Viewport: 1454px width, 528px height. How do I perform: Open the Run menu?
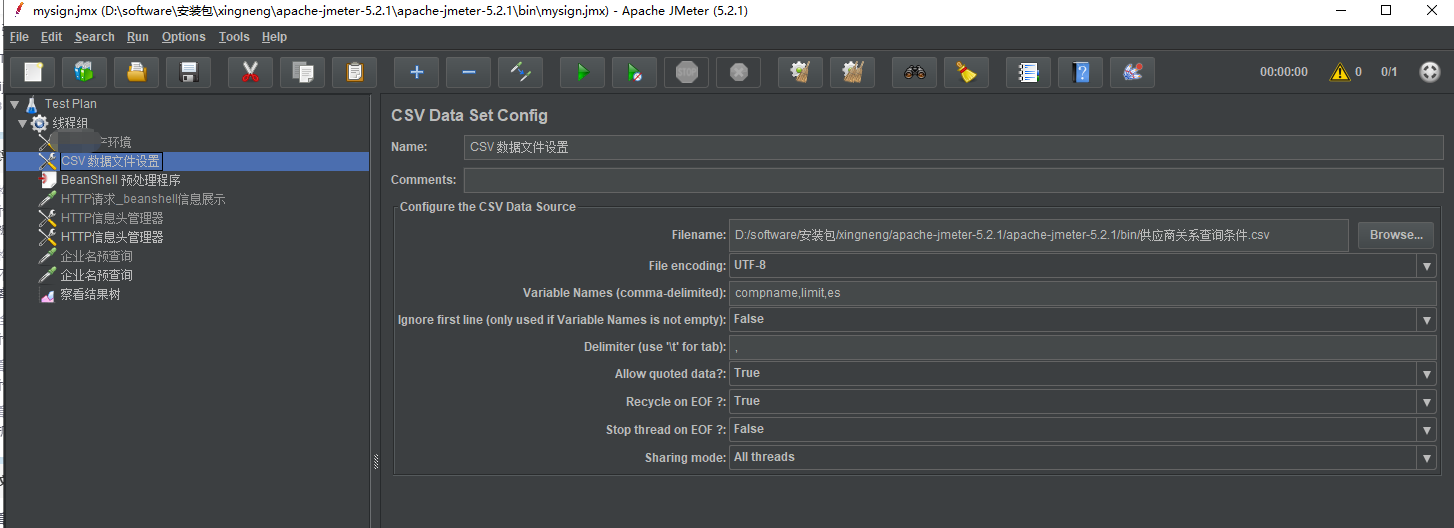point(138,37)
